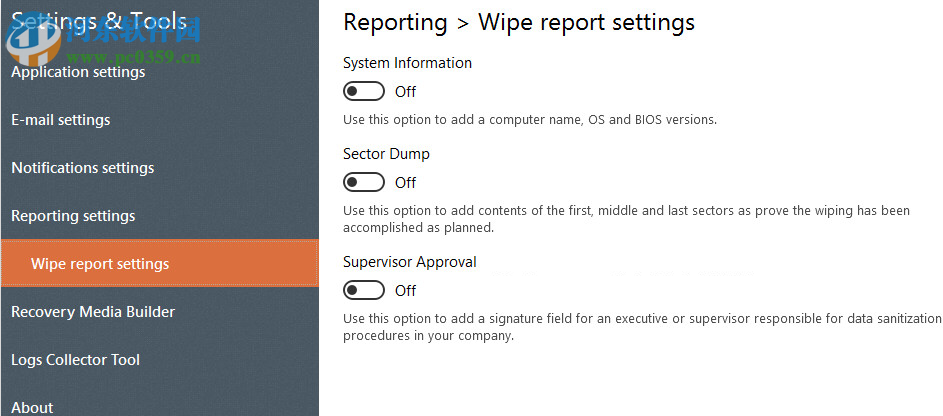This screenshot has height=416, width=943.
Task: Select the Wipe report settings sub-item
Action: (x=100, y=264)
